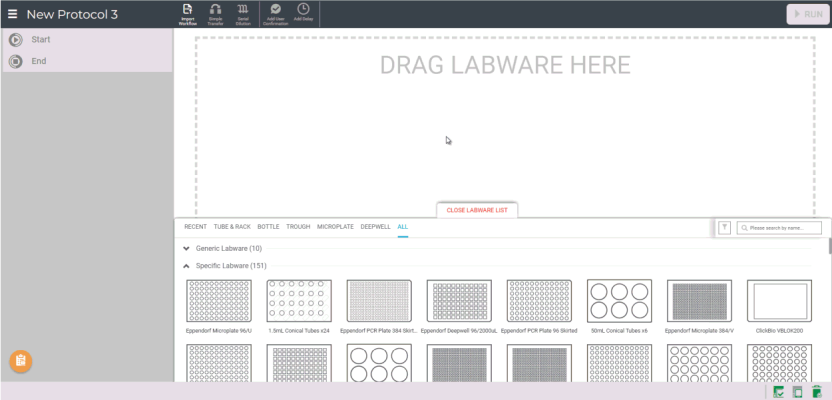Switch to the RECENT labware tab
The height and width of the screenshot is (400, 832).
(195, 227)
